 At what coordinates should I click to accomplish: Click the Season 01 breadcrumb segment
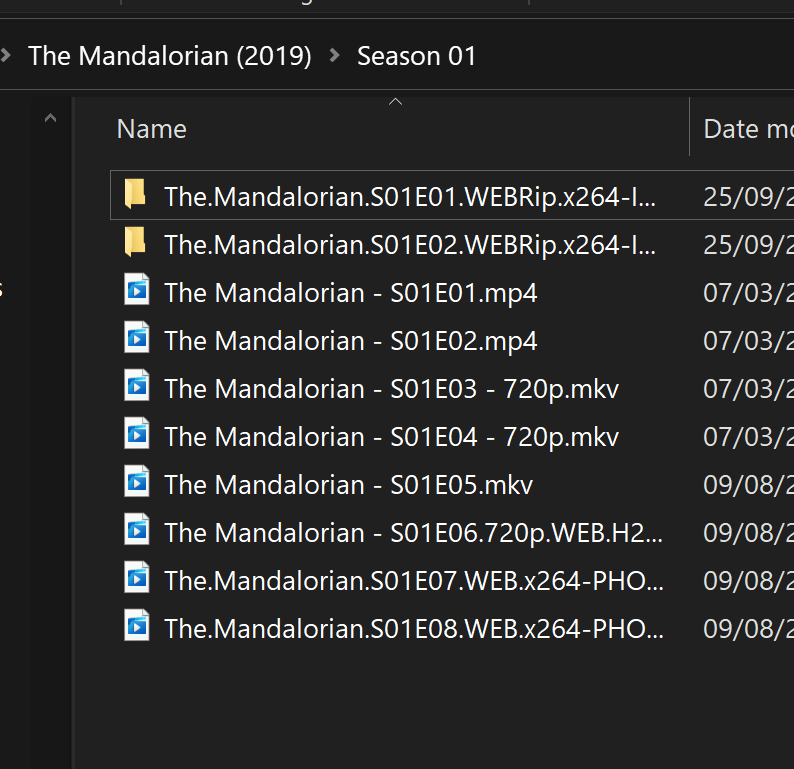pyautogui.click(x=416, y=56)
